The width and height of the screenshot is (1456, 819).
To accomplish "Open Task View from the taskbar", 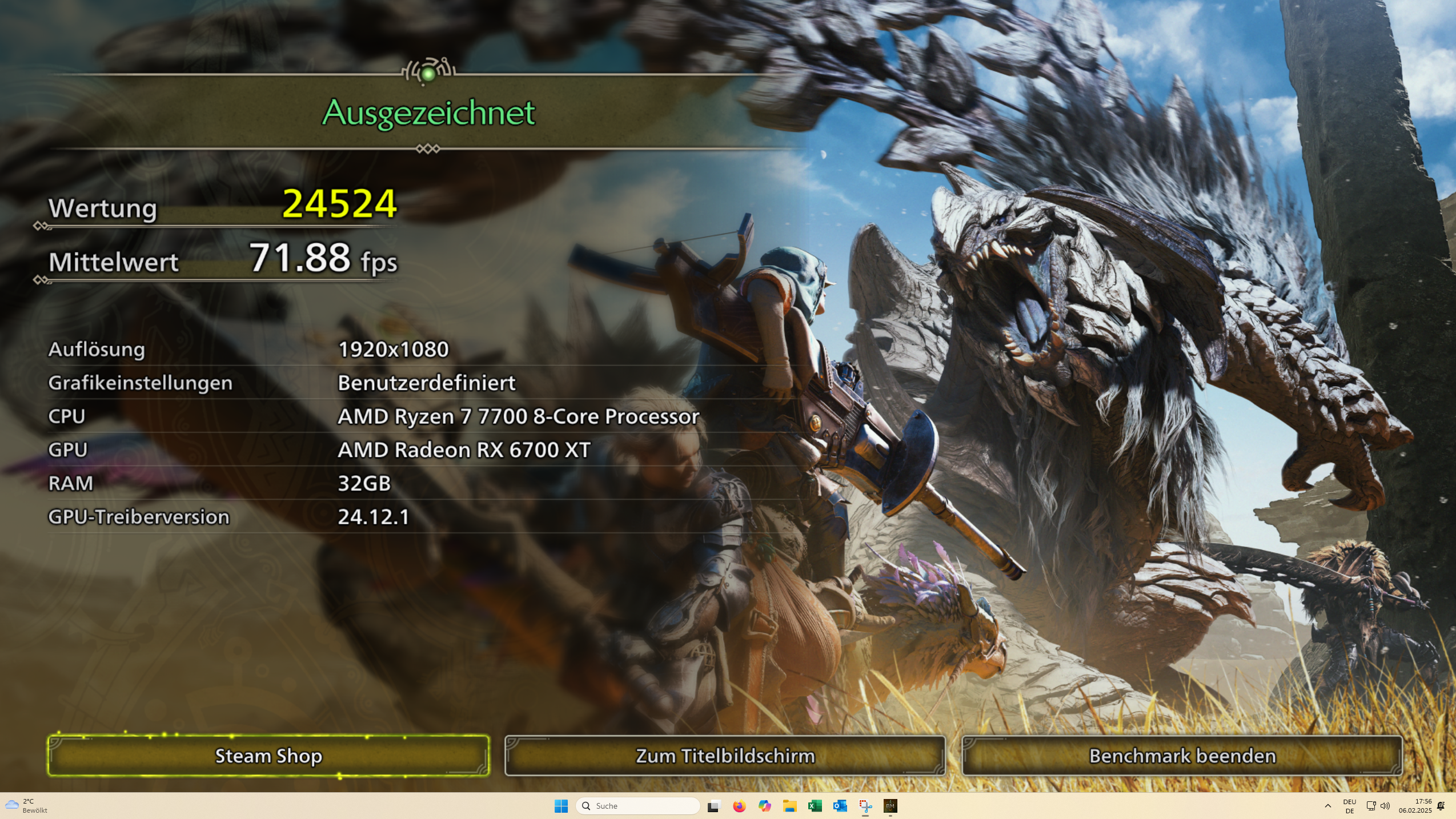I will click(x=714, y=805).
